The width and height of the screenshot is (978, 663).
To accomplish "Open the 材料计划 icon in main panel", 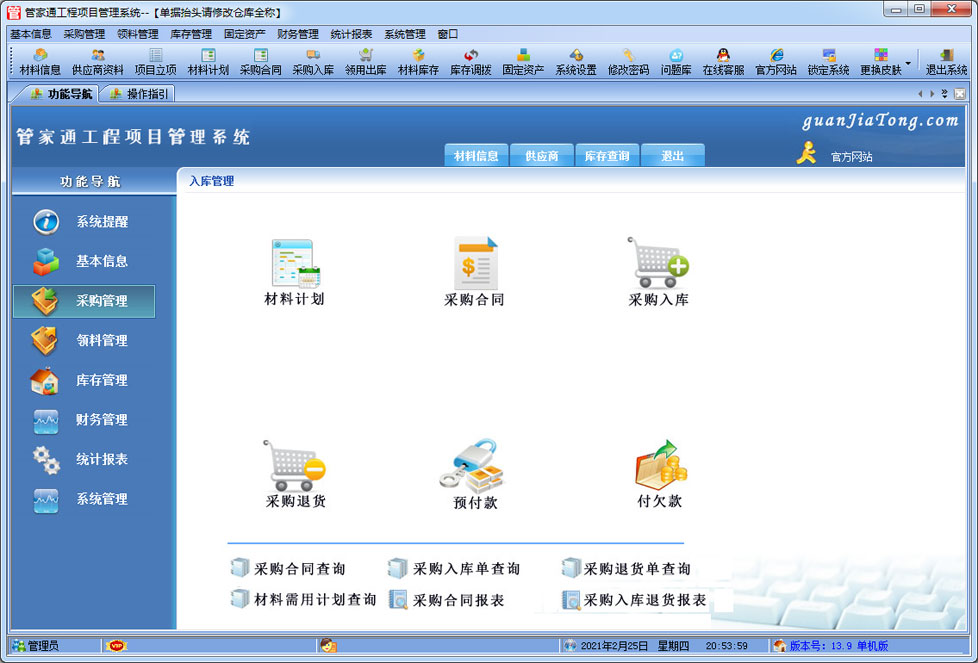I will [294, 264].
